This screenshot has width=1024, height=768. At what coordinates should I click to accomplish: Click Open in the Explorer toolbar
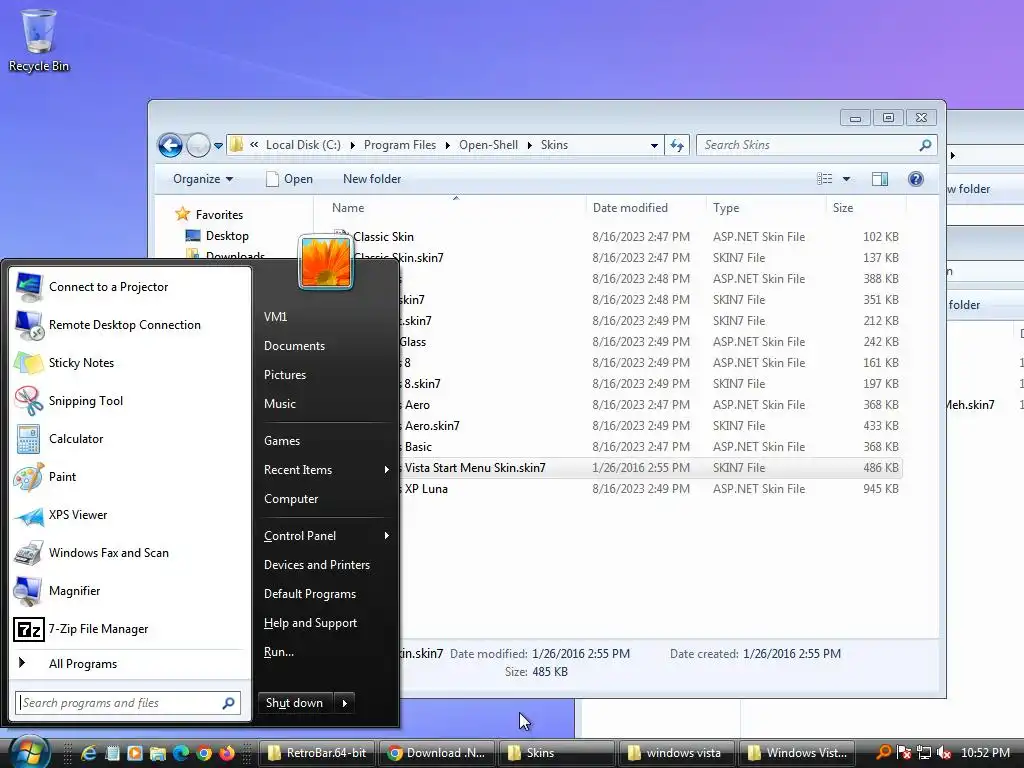[x=289, y=179]
